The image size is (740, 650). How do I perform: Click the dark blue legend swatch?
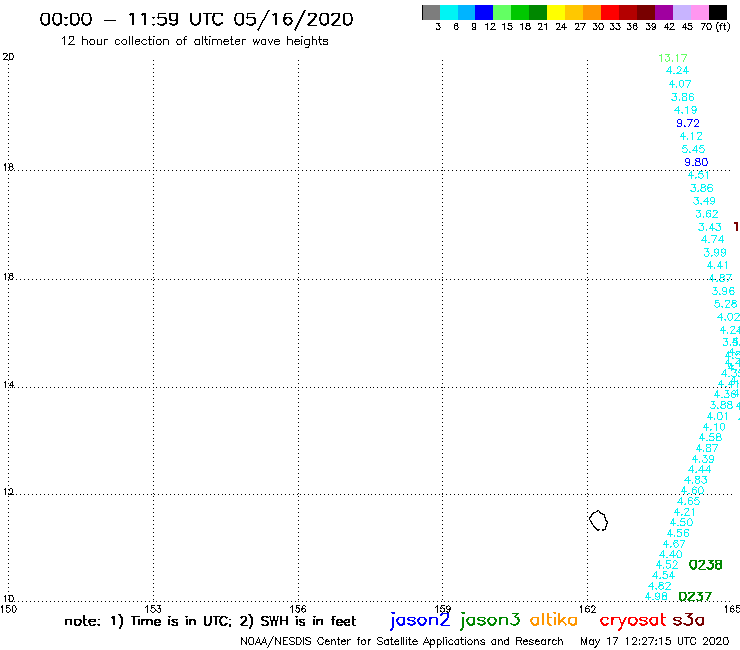tap(484, 12)
